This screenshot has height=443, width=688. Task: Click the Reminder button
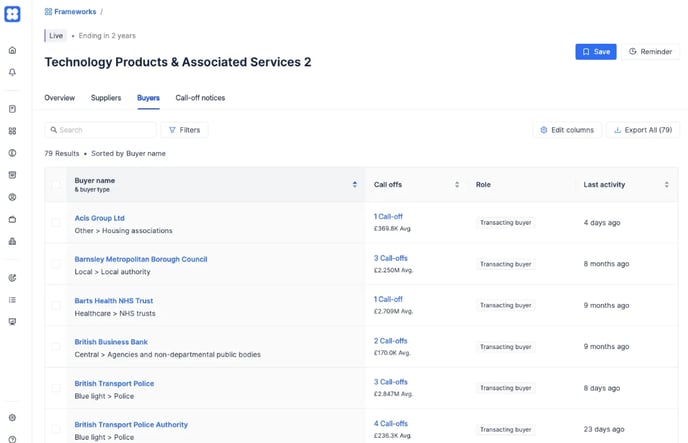pyautogui.click(x=650, y=52)
